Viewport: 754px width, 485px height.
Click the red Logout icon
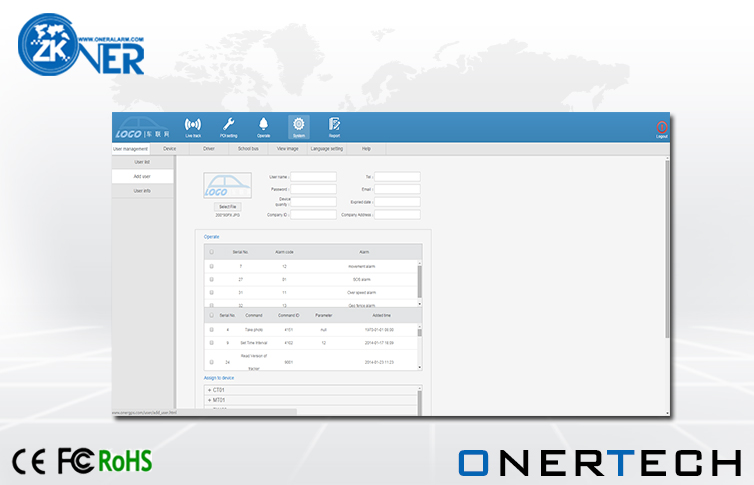(x=662, y=129)
